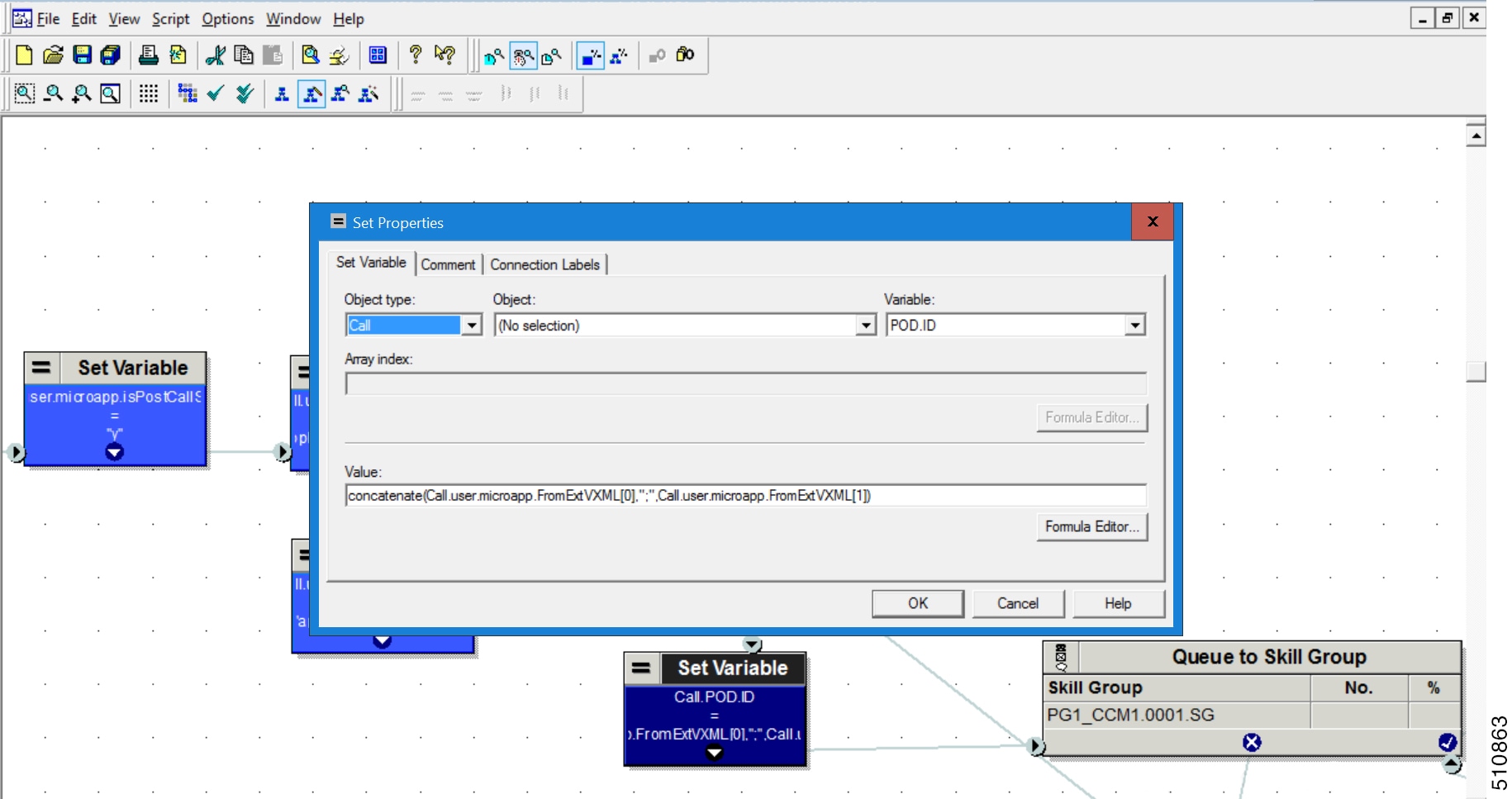Open the Object dropdown showing No selection
The width and height of the screenshot is (1512, 799).
click(865, 326)
